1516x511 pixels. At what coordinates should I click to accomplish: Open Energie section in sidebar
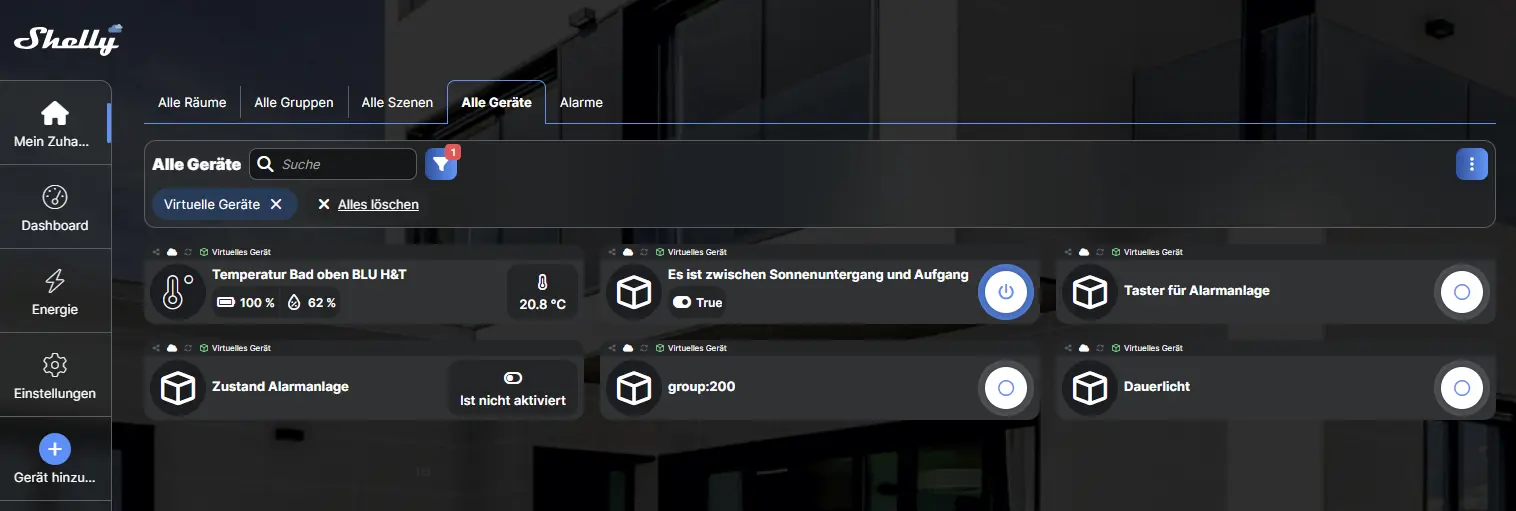click(55, 292)
